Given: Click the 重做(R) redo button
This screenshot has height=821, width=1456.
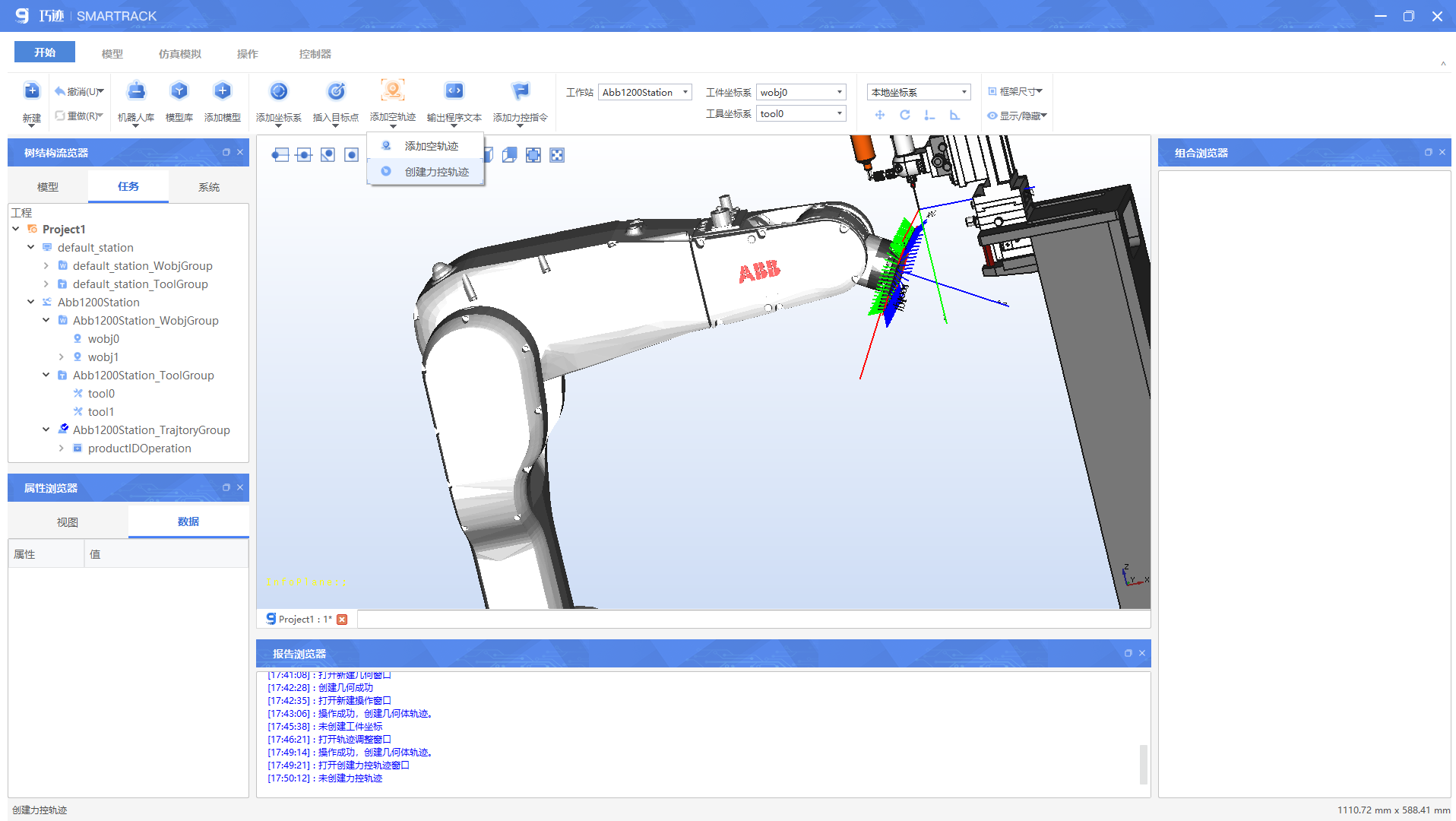Looking at the screenshot, I should point(78,116).
